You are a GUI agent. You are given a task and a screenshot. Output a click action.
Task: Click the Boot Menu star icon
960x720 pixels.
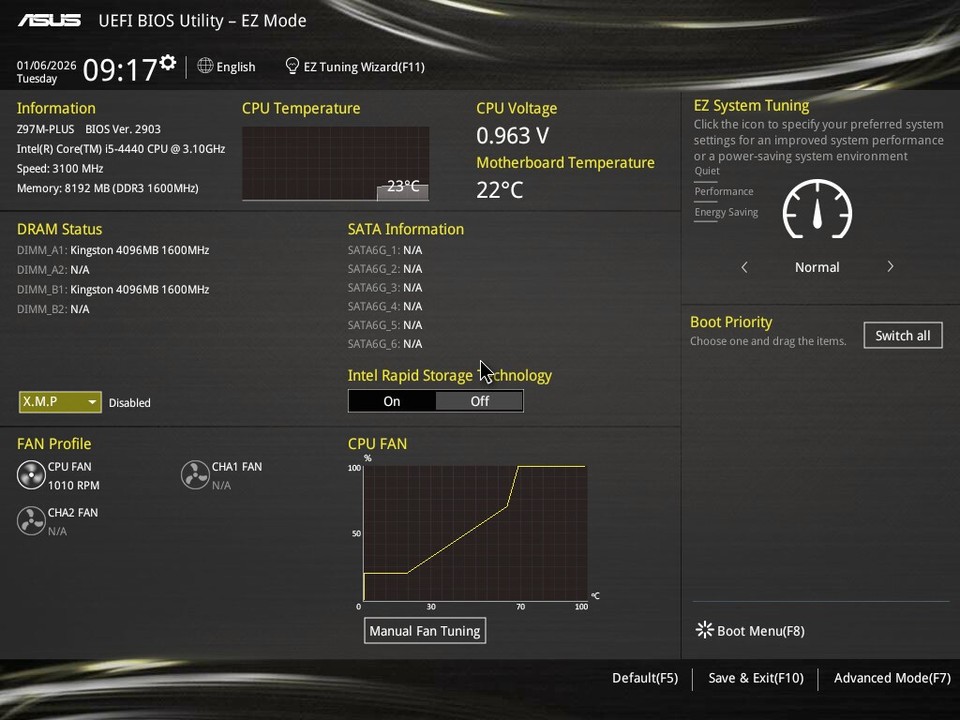[705, 630]
